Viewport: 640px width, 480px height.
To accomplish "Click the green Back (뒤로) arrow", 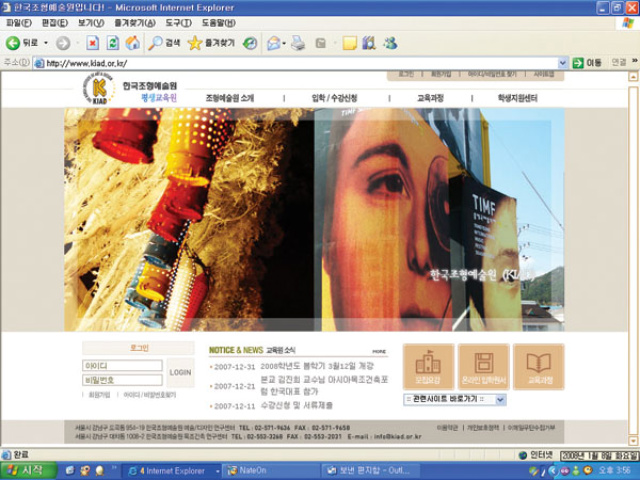I will coord(13,43).
